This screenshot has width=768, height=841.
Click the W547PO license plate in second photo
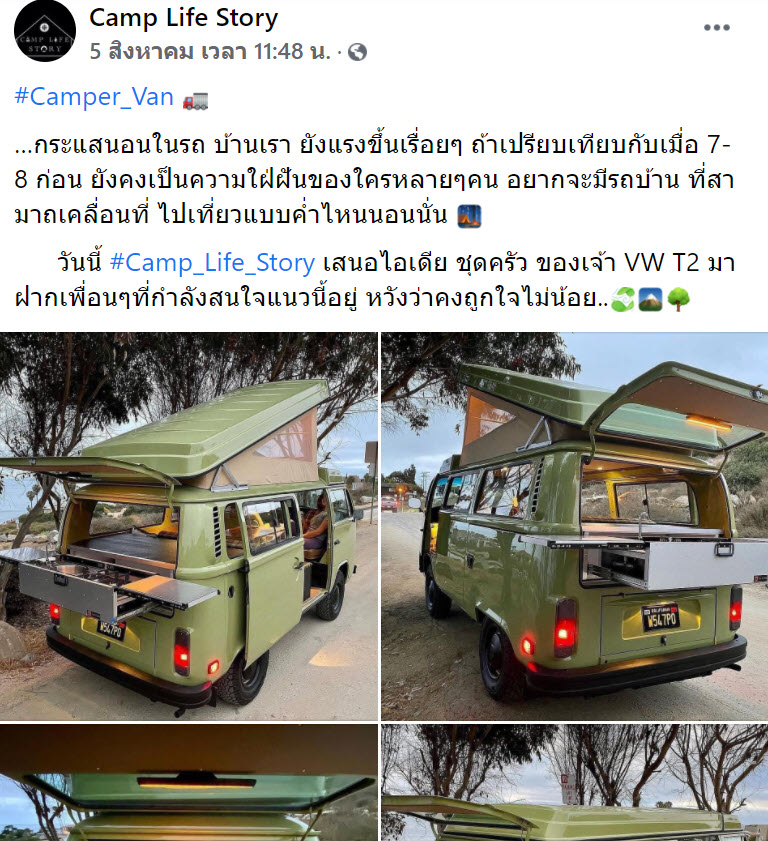(661, 618)
